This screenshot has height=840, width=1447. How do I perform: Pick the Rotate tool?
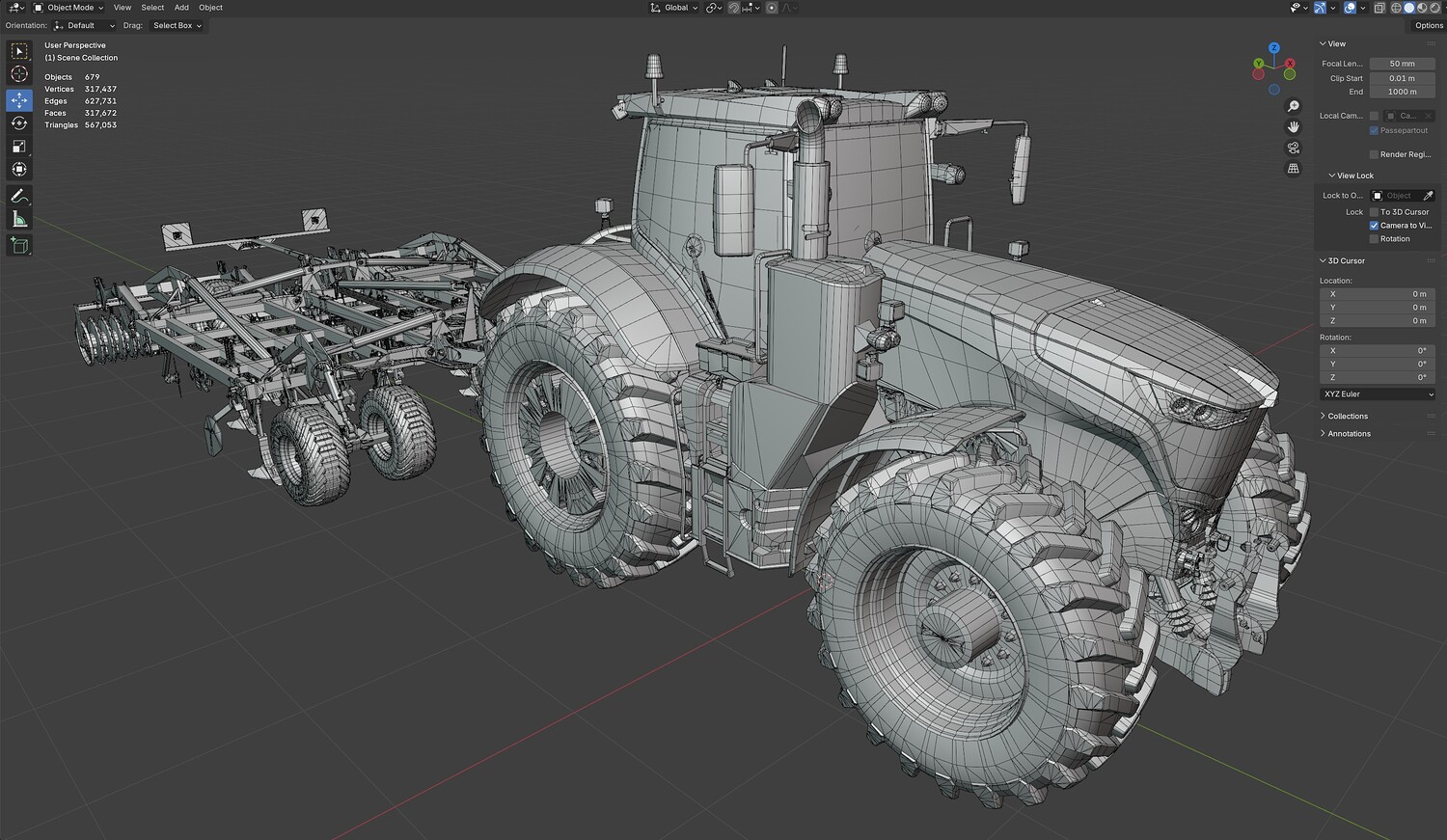(x=19, y=122)
